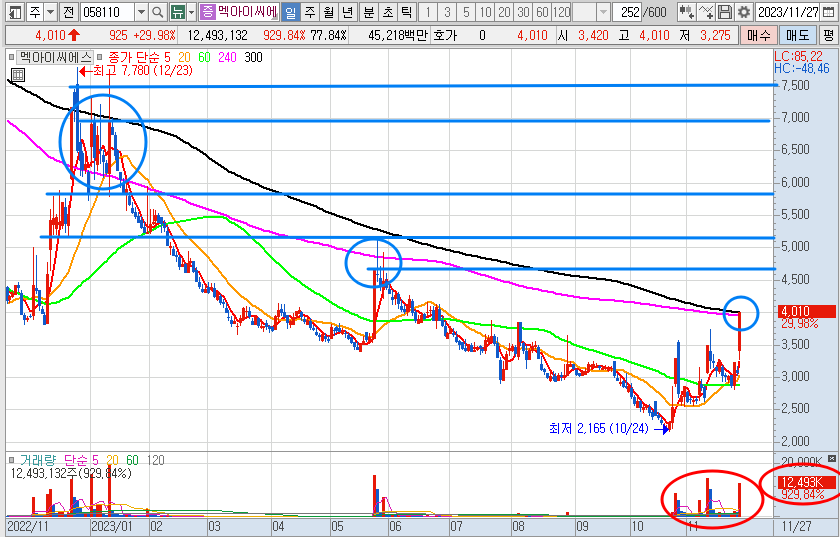The image size is (840, 537).
Task: Click the 최고 7,780 (12/23) high label
Action: 143,71
